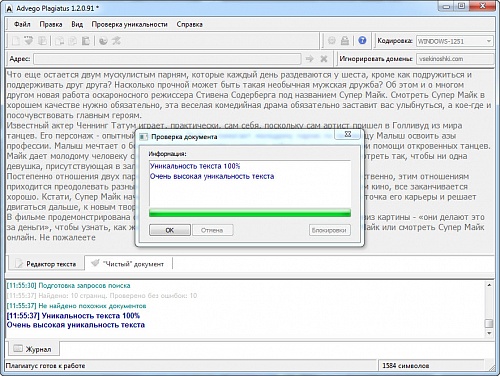Click the log panel scrollbar thumb
Image resolution: width=500 pixels, height=376 pixels.
coord(489,323)
